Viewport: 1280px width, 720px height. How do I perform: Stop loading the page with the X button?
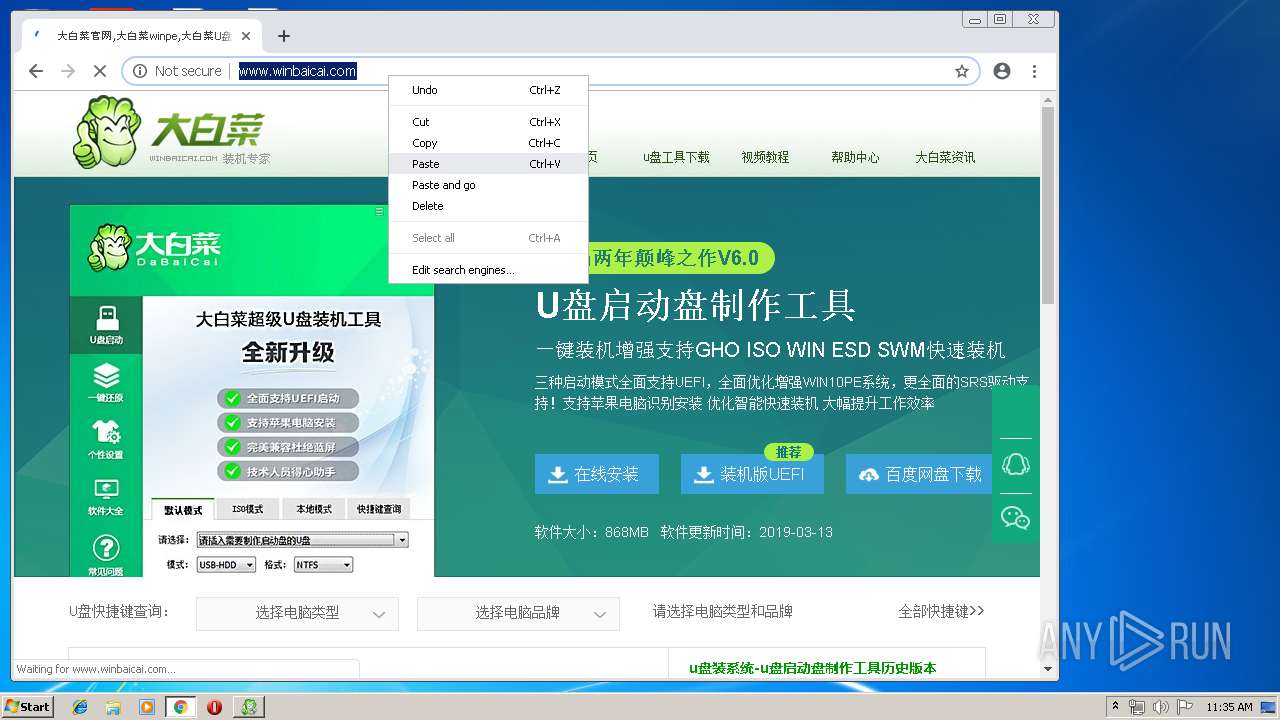pyautogui.click(x=100, y=71)
